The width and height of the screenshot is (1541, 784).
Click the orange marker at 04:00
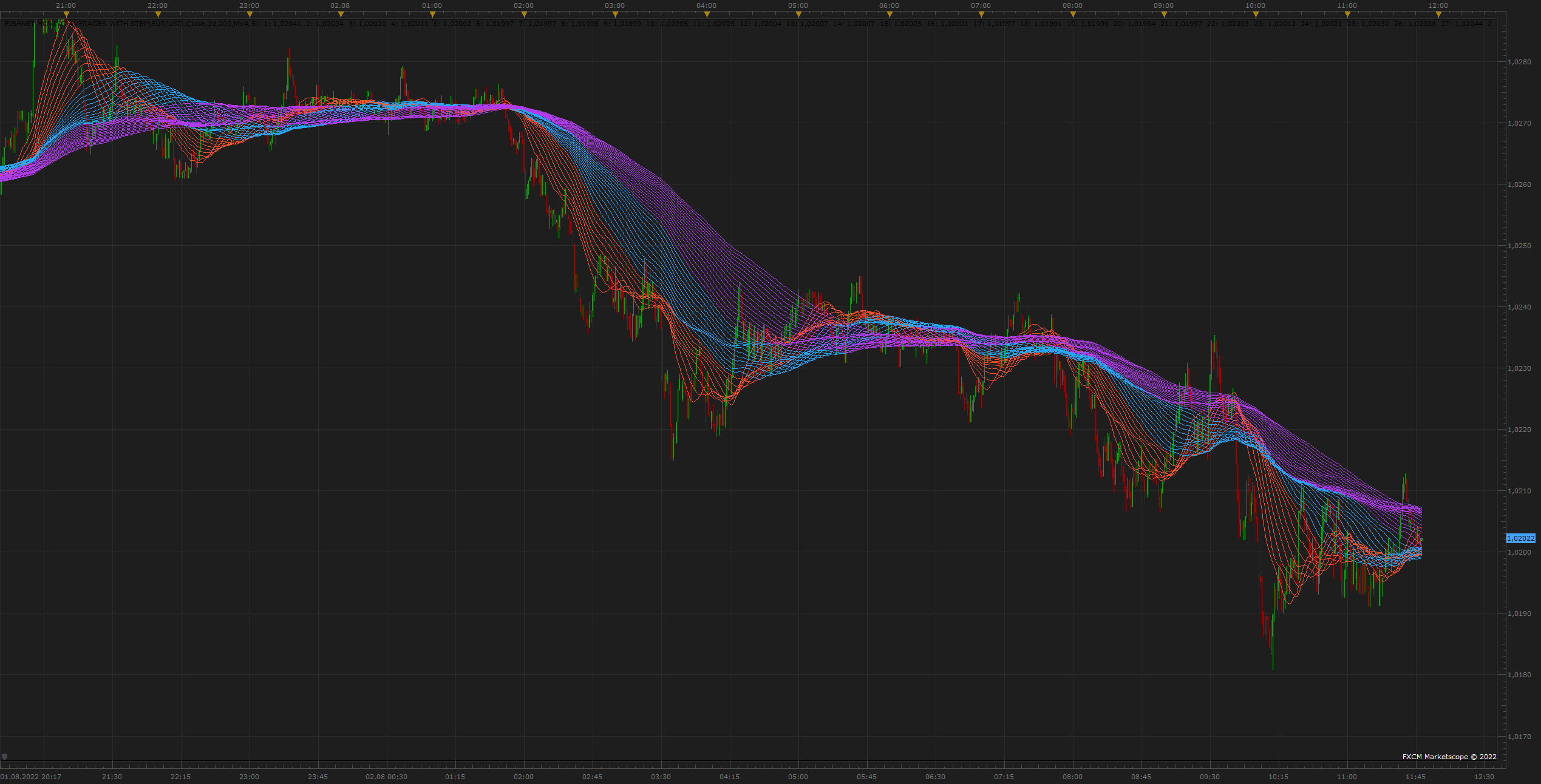707,14
